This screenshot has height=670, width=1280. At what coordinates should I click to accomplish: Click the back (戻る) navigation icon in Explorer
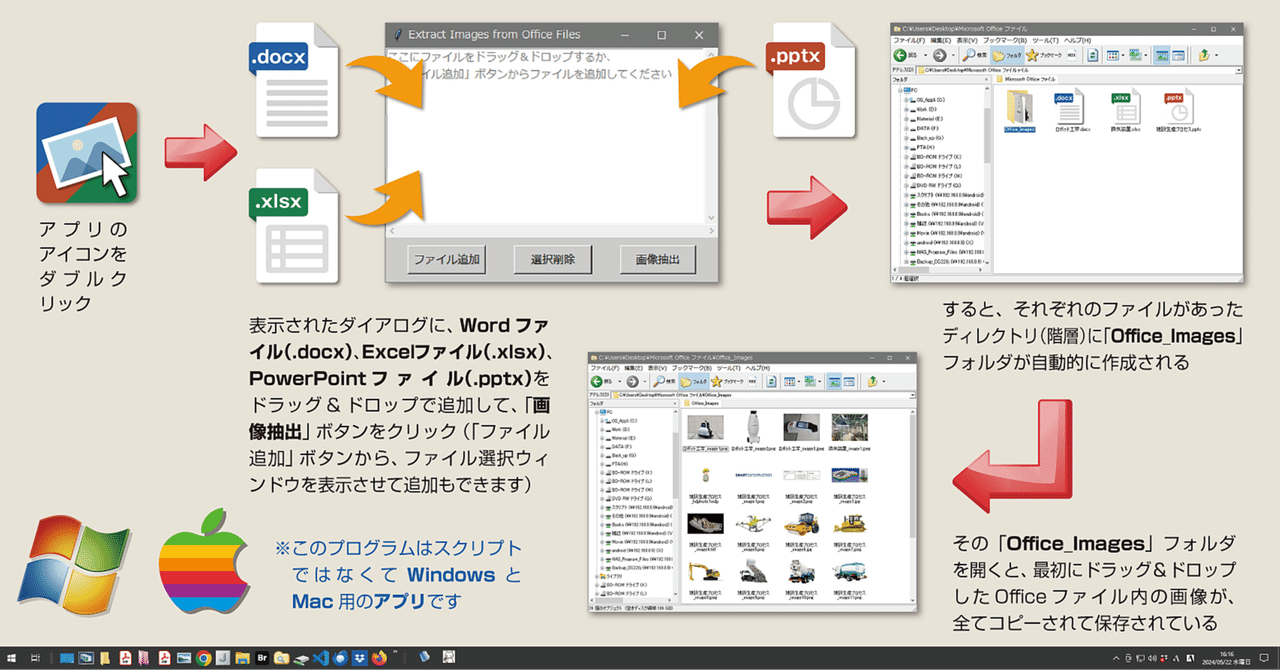click(901, 54)
